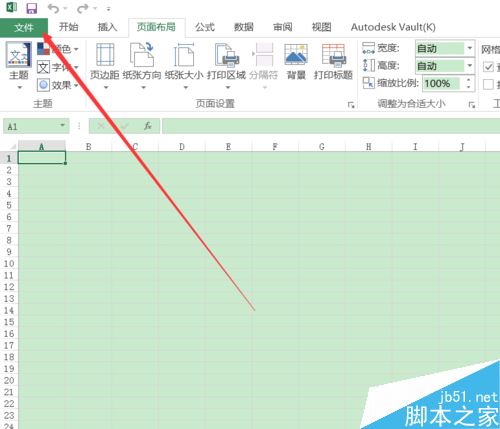Select row 5 header
Image resolution: width=500 pixels, height=429 pixels.
(9, 205)
